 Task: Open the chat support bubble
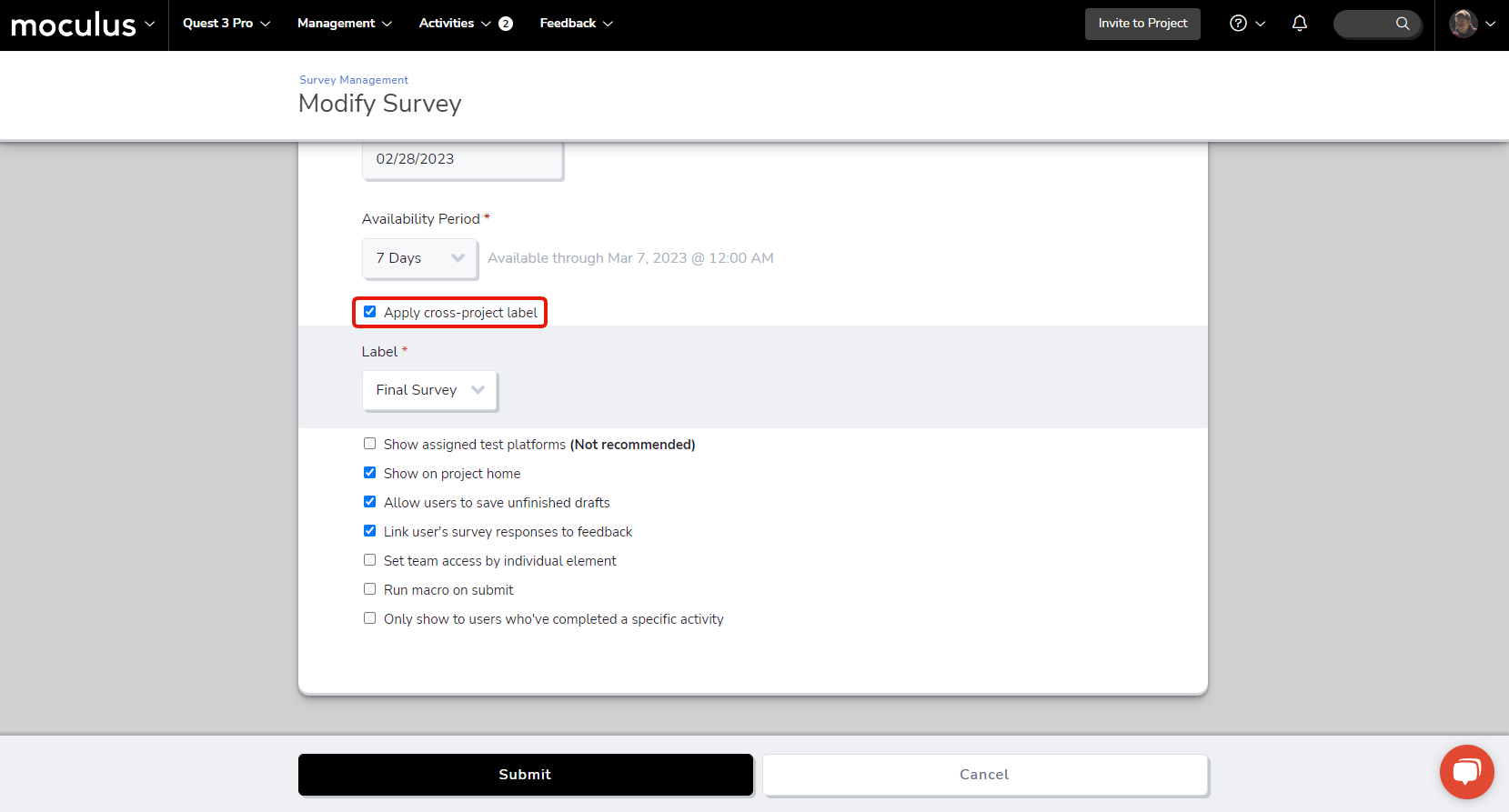[1466, 772]
